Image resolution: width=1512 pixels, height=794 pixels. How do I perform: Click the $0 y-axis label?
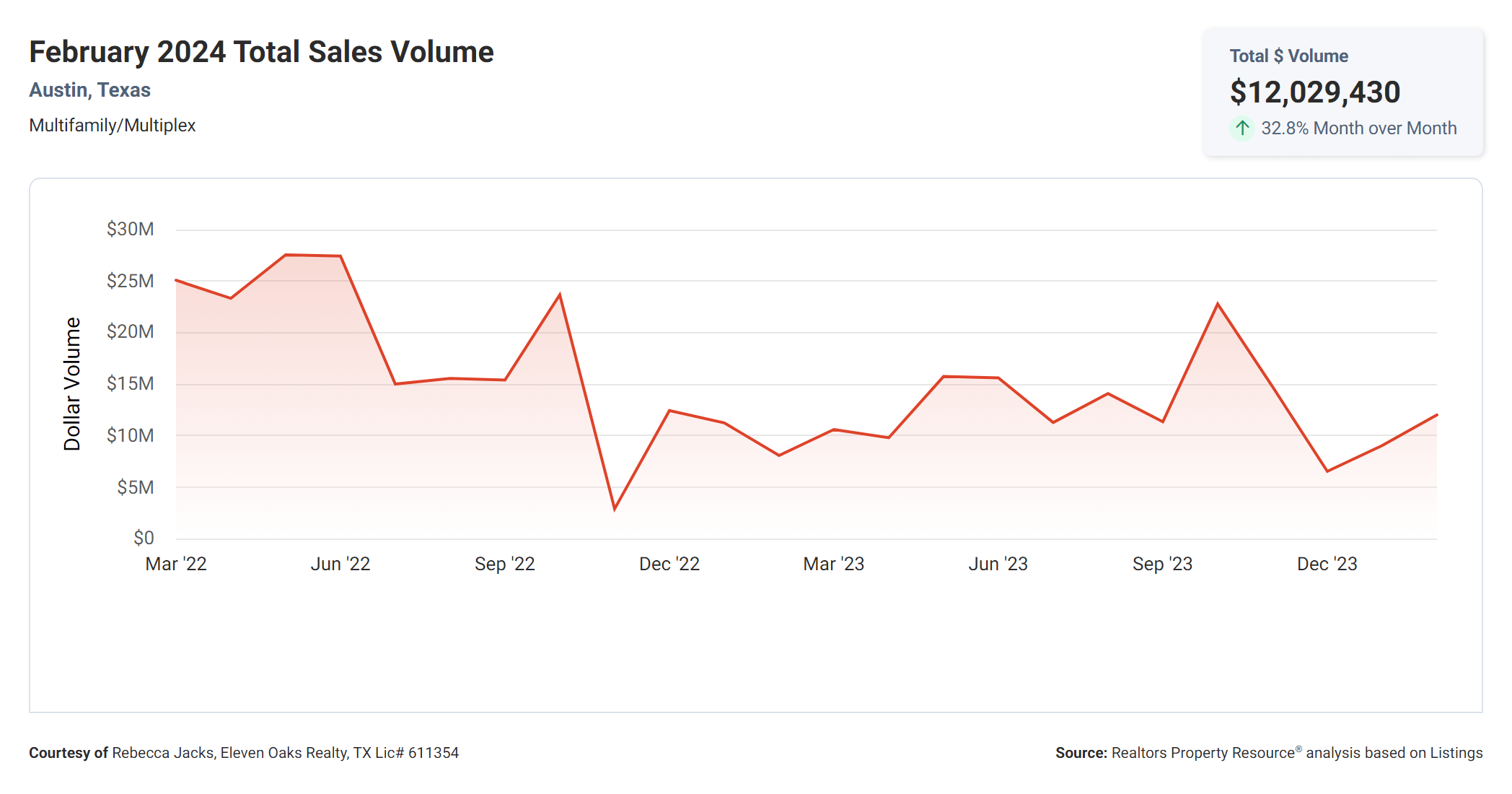click(143, 538)
